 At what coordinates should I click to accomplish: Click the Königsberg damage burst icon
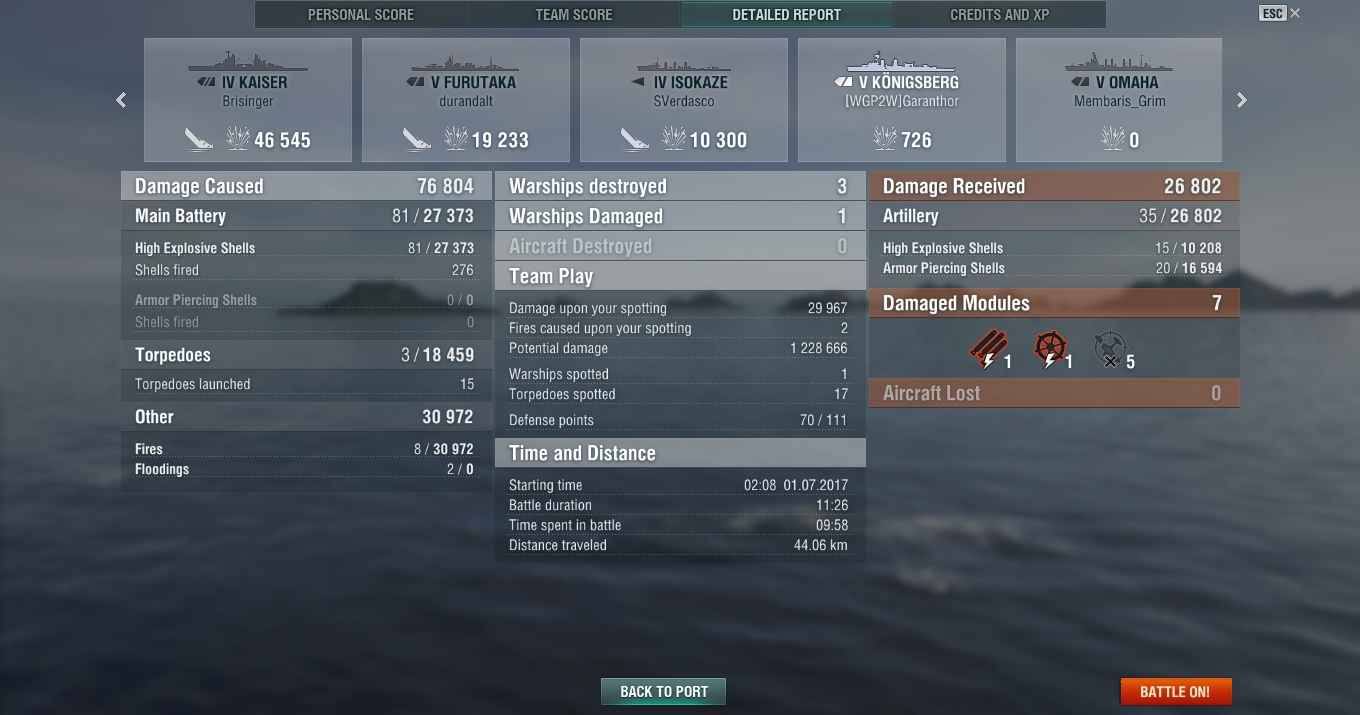pyautogui.click(x=885, y=139)
